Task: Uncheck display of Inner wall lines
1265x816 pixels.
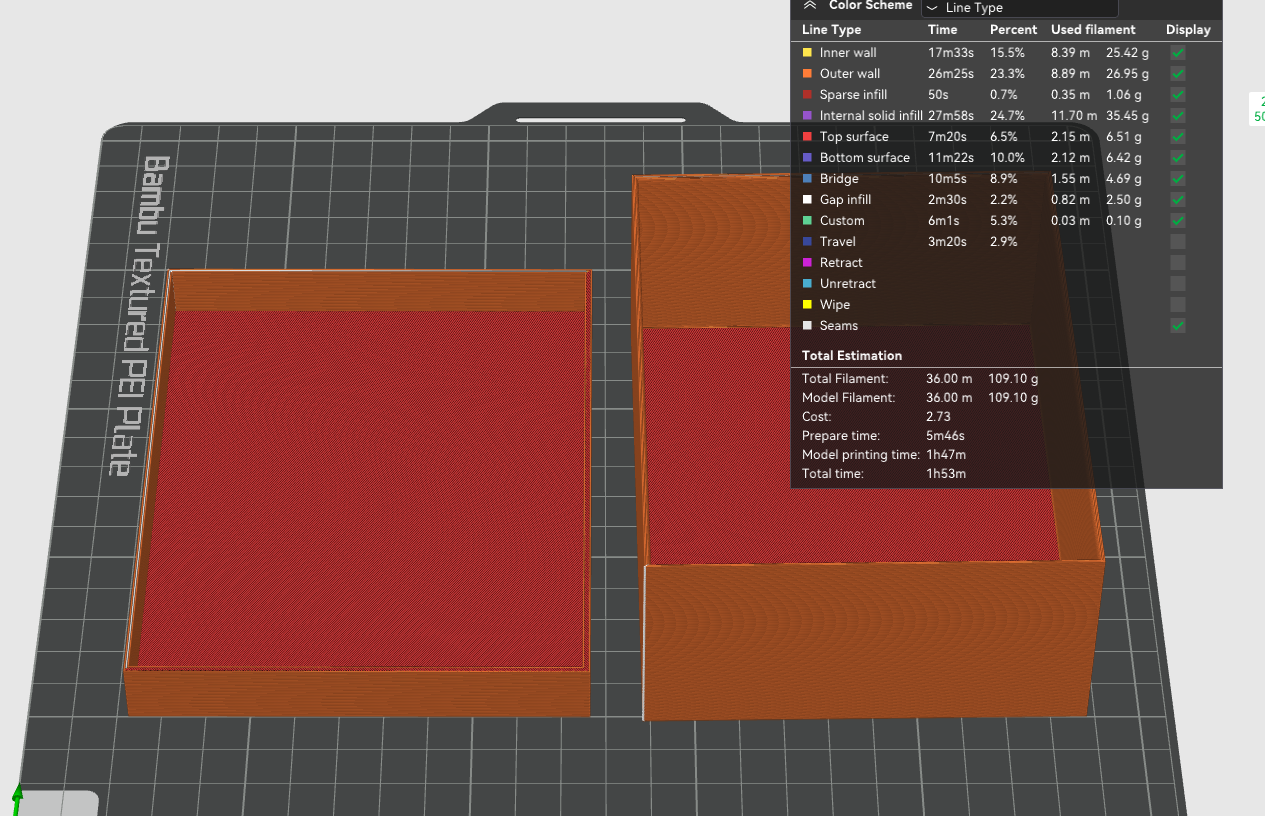Action: (x=1178, y=52)
